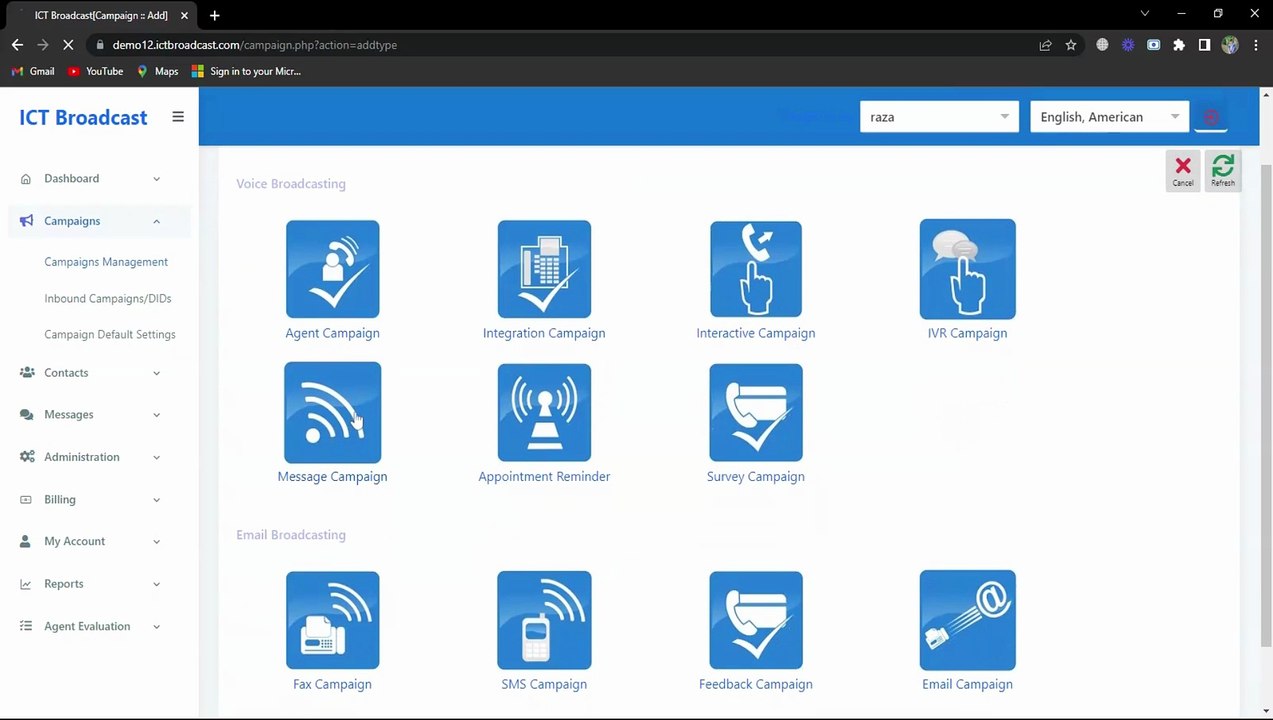
Task: Choose the Survey Campaign icon
Action: (756, 412)
